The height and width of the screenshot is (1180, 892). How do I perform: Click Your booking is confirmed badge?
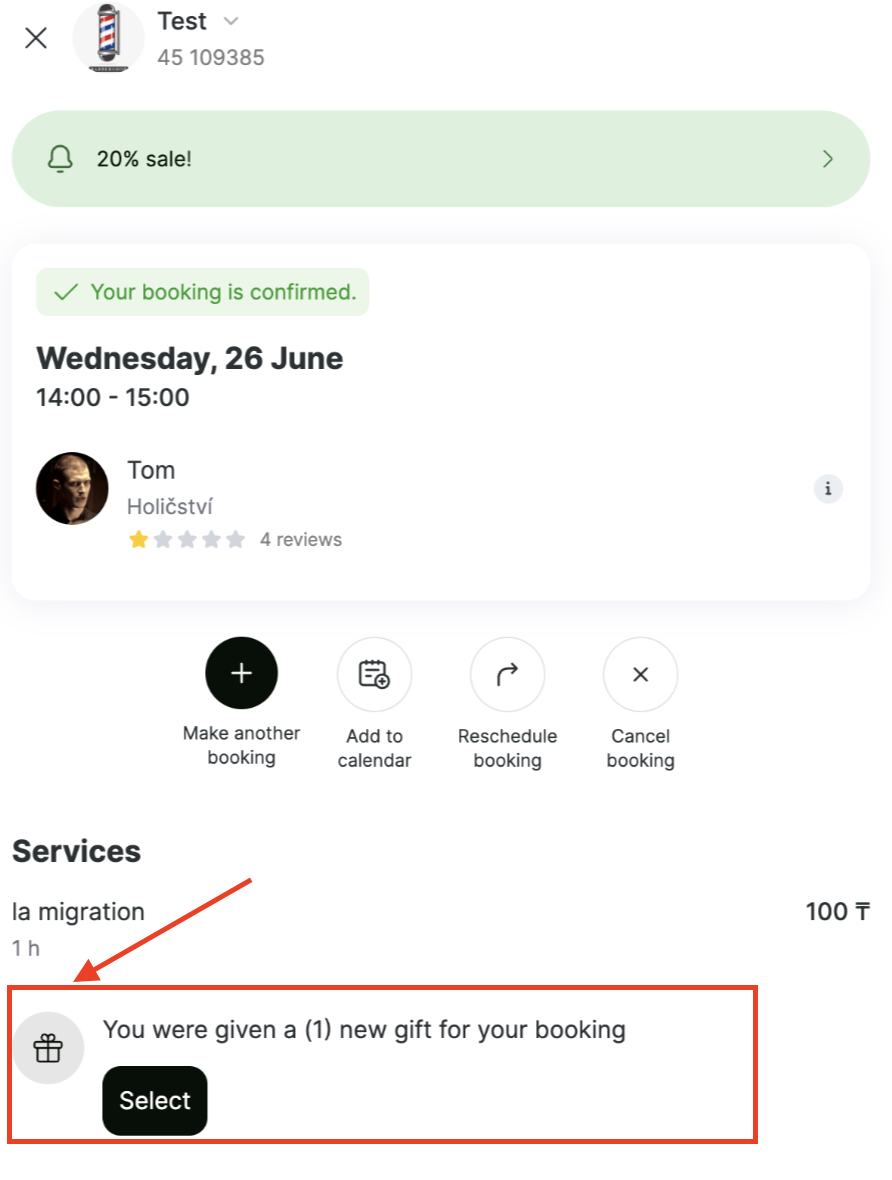coord(202,292)
